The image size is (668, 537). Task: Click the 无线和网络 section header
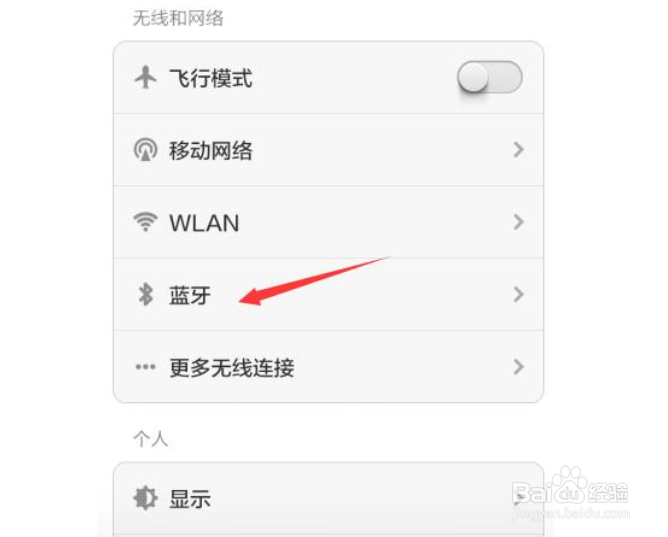click(x=178, y=18)
